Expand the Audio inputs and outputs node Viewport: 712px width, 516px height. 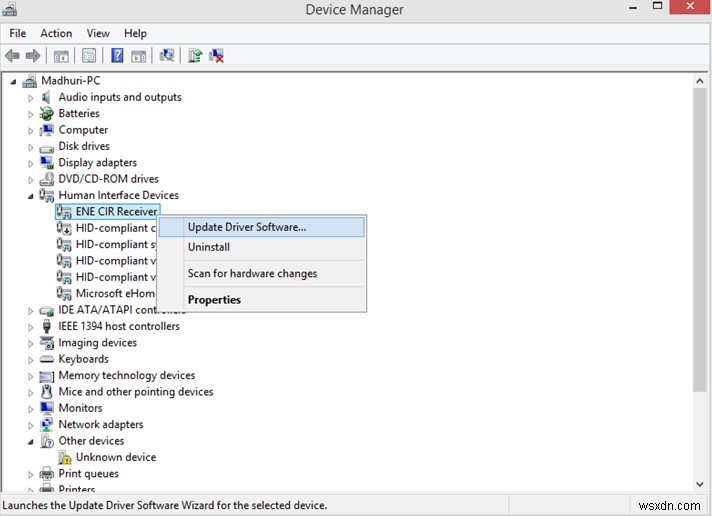(30, 98)
